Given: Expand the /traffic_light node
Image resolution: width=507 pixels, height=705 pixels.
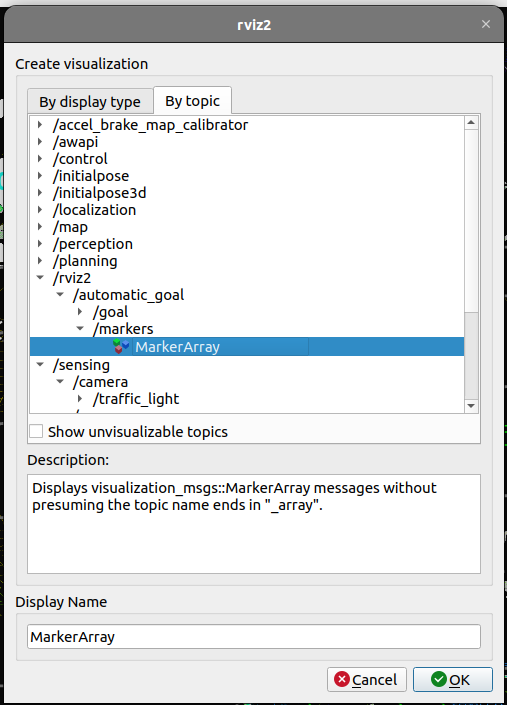Looking at the screenshot, I should click(x=80, y=399).
